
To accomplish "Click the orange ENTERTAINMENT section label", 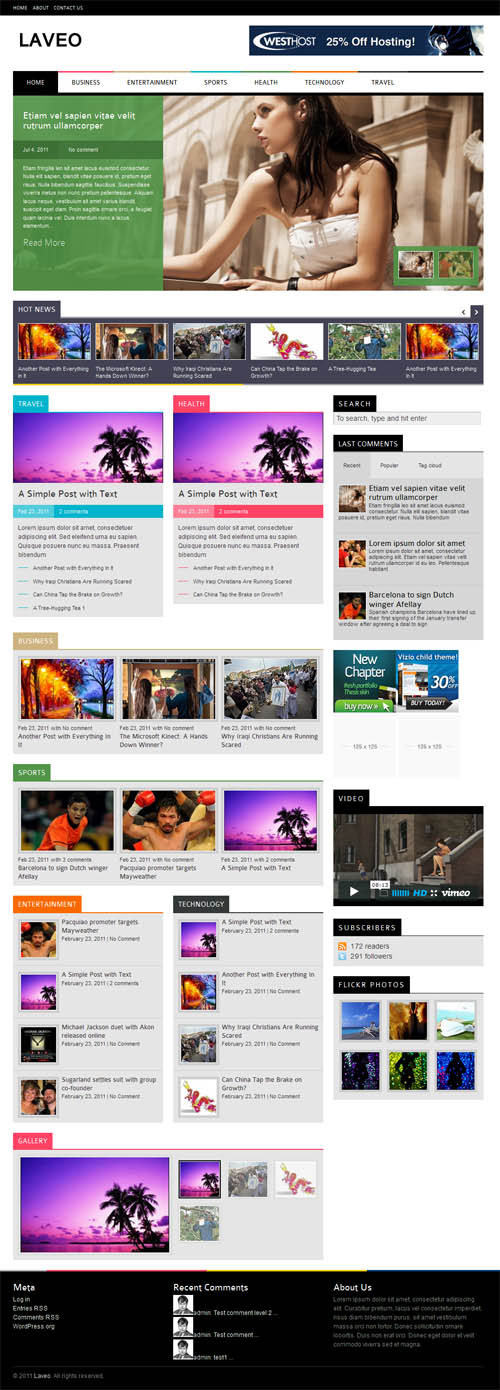I will click(x=47, y=904).
